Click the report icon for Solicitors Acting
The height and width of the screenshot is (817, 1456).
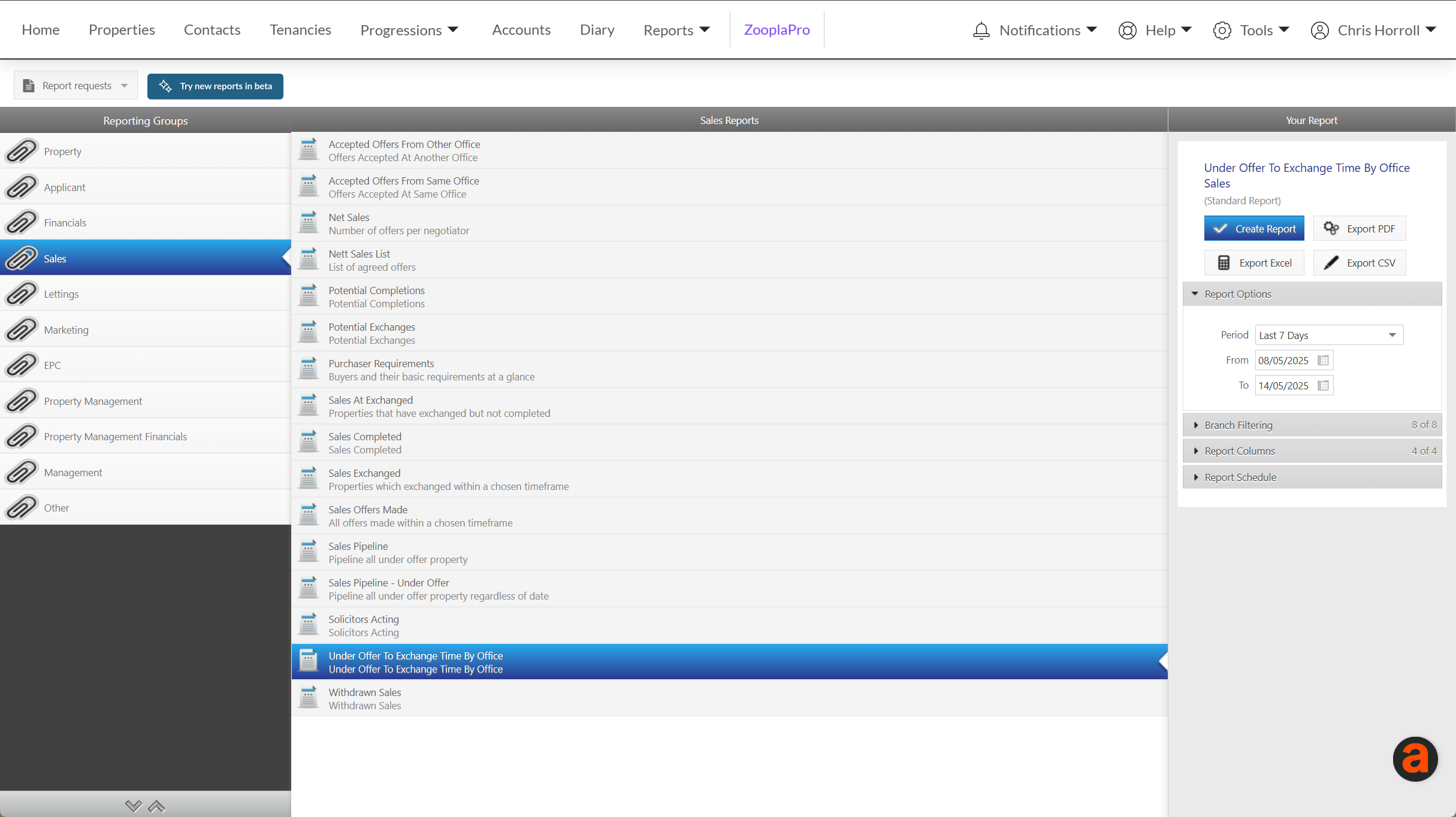click(309, 625)
